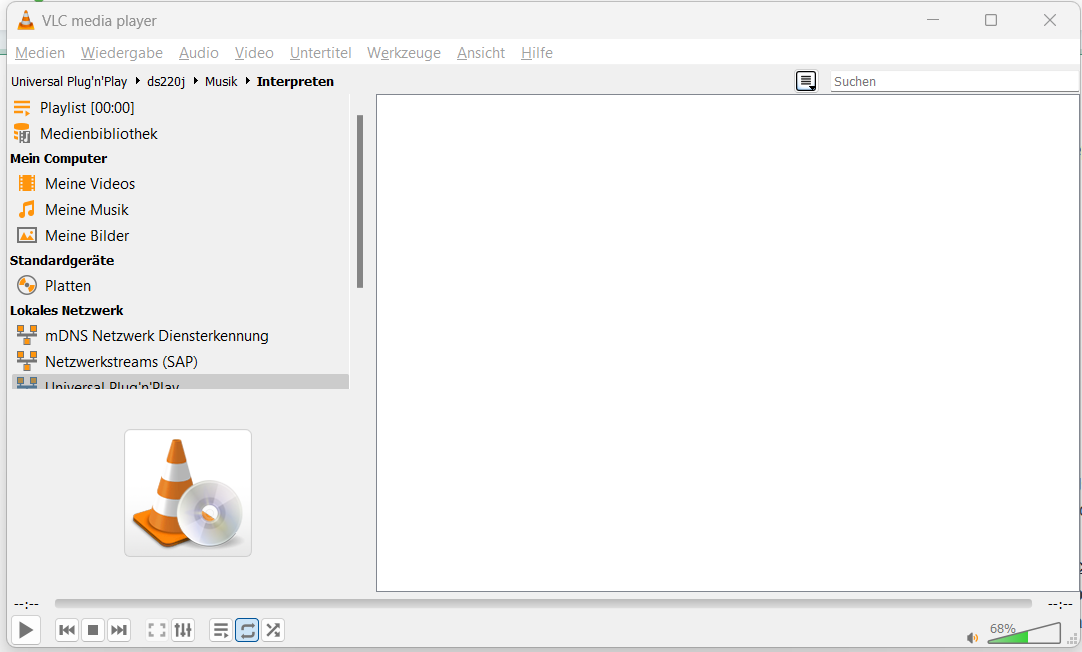This screenshot has height=652, width=1082.
Task: Change the playlist view mode icon
Action: [806, 81]
